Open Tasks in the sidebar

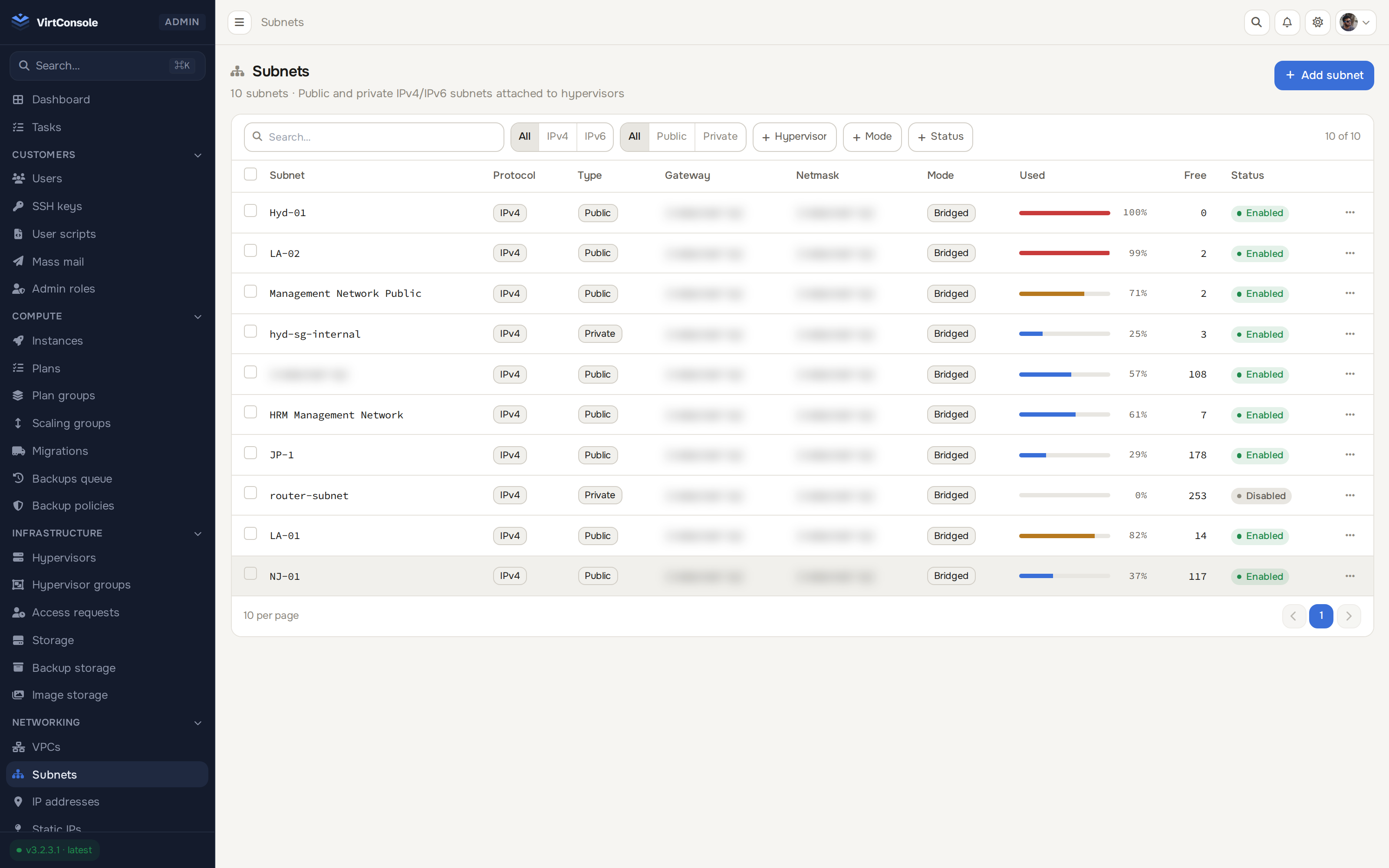point(107,127)
